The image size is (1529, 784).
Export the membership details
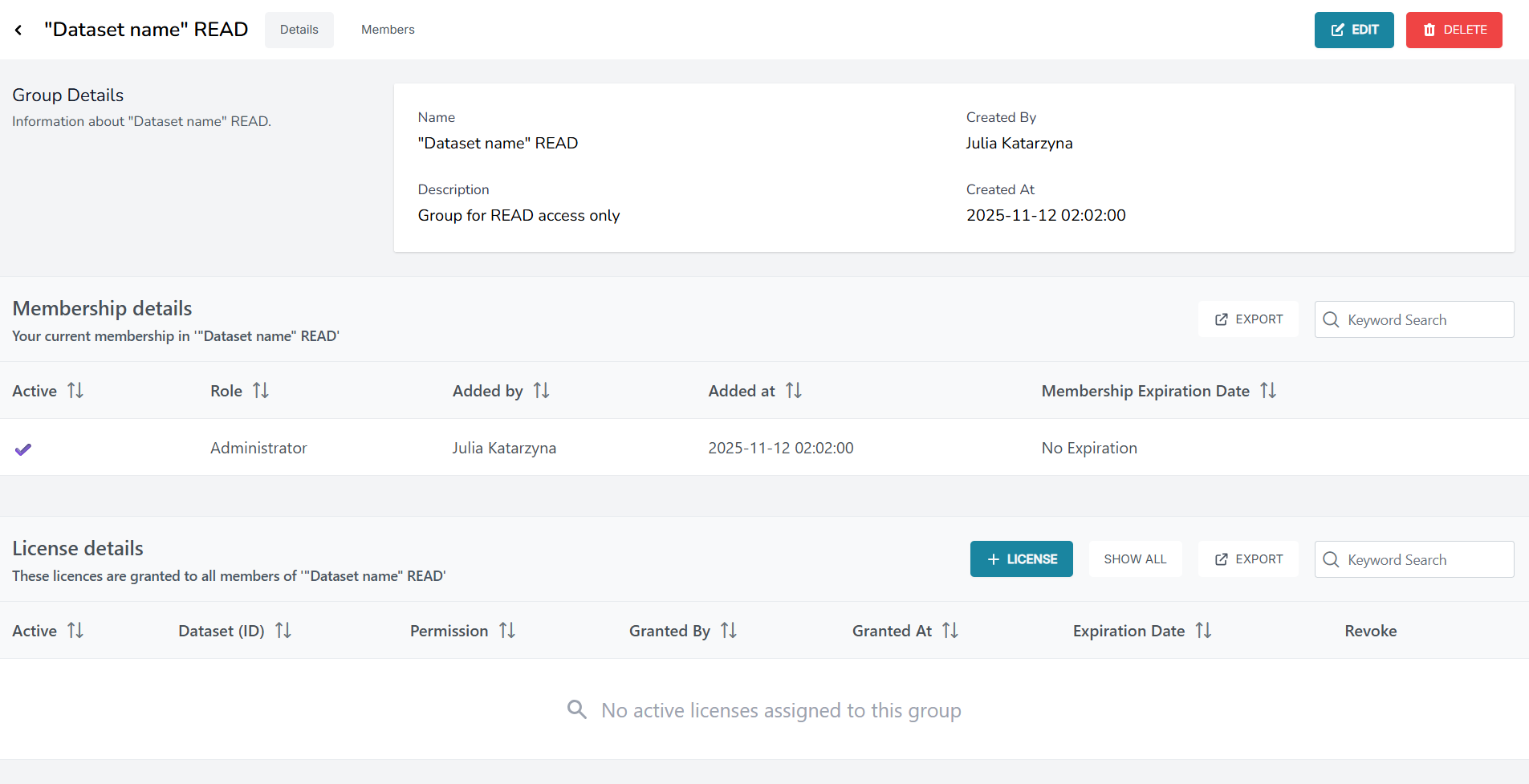pyautogui.click(x=1248, y=319)
